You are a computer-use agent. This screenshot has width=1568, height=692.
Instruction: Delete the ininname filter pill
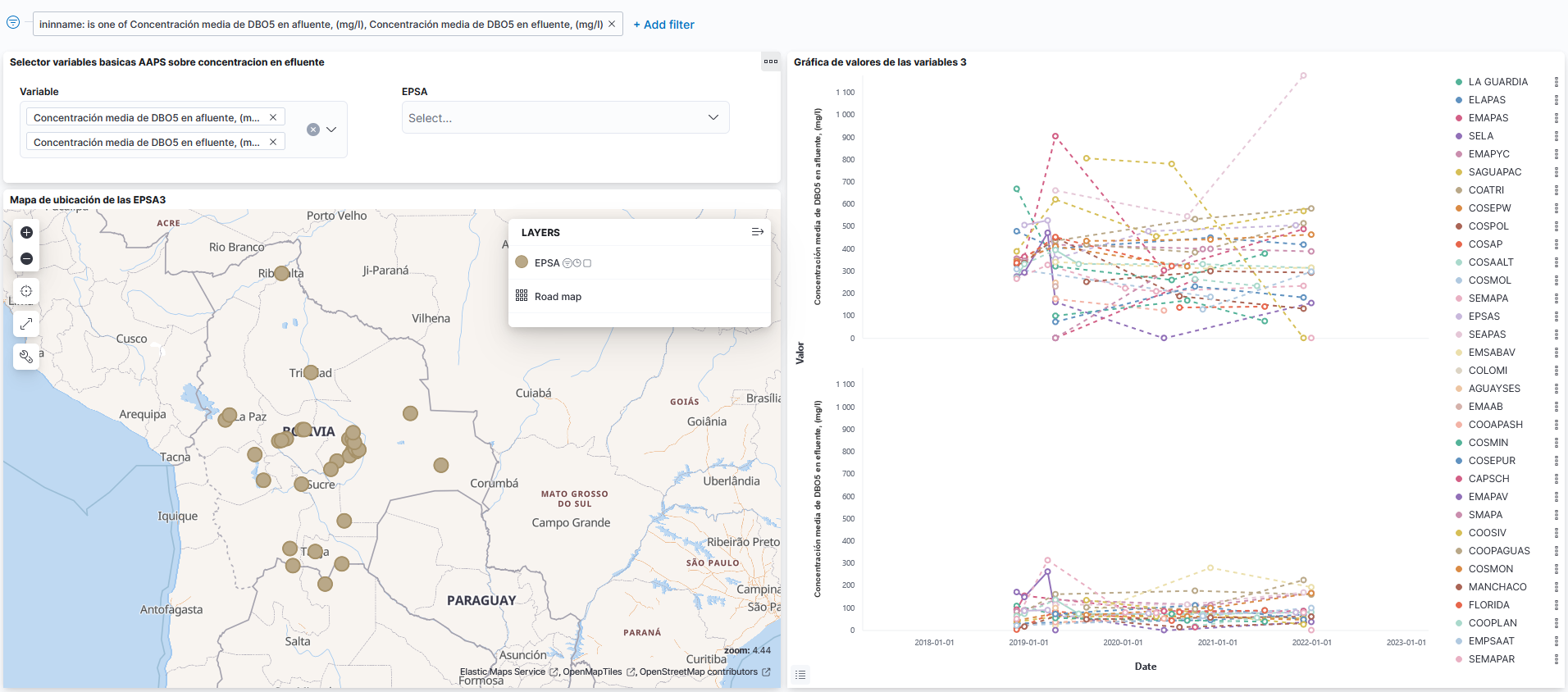612,24
